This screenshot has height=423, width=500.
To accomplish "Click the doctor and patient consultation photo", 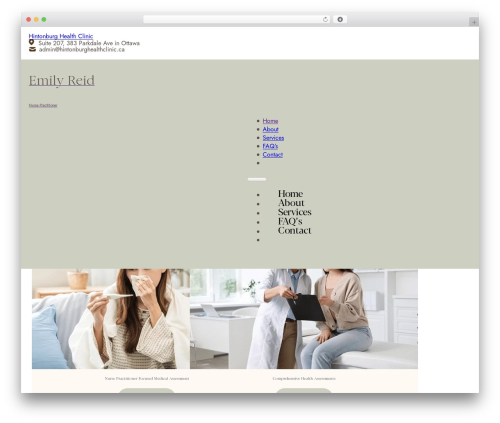I will pyautogui.click(x=304, y=319).
